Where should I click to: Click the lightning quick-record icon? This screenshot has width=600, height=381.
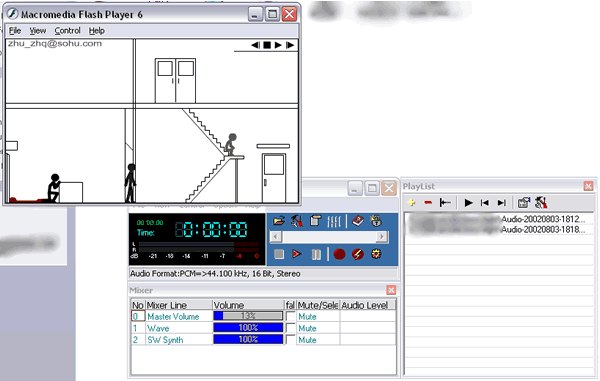coord(358,254)
